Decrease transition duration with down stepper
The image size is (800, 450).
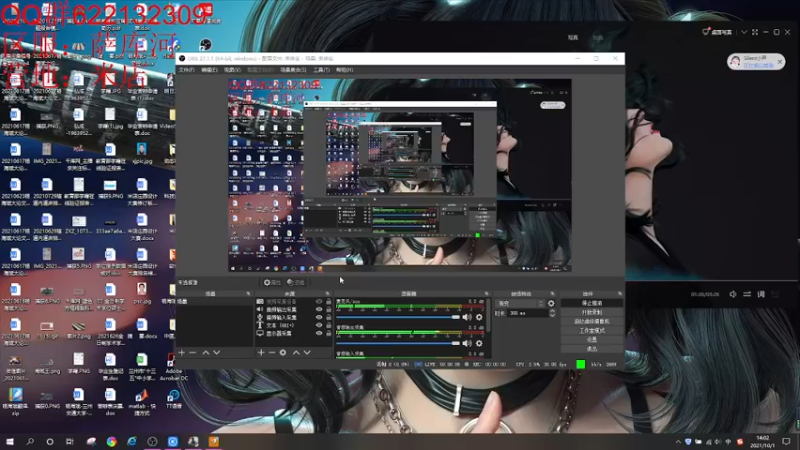tap(552, 315)
